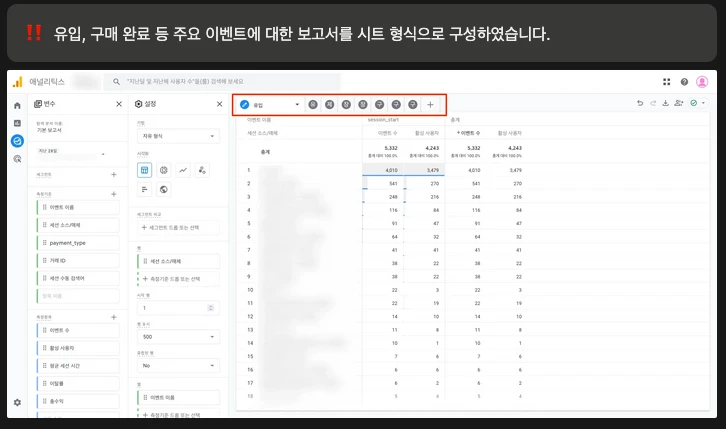Click the exploration name 기본 보고서

50,130
